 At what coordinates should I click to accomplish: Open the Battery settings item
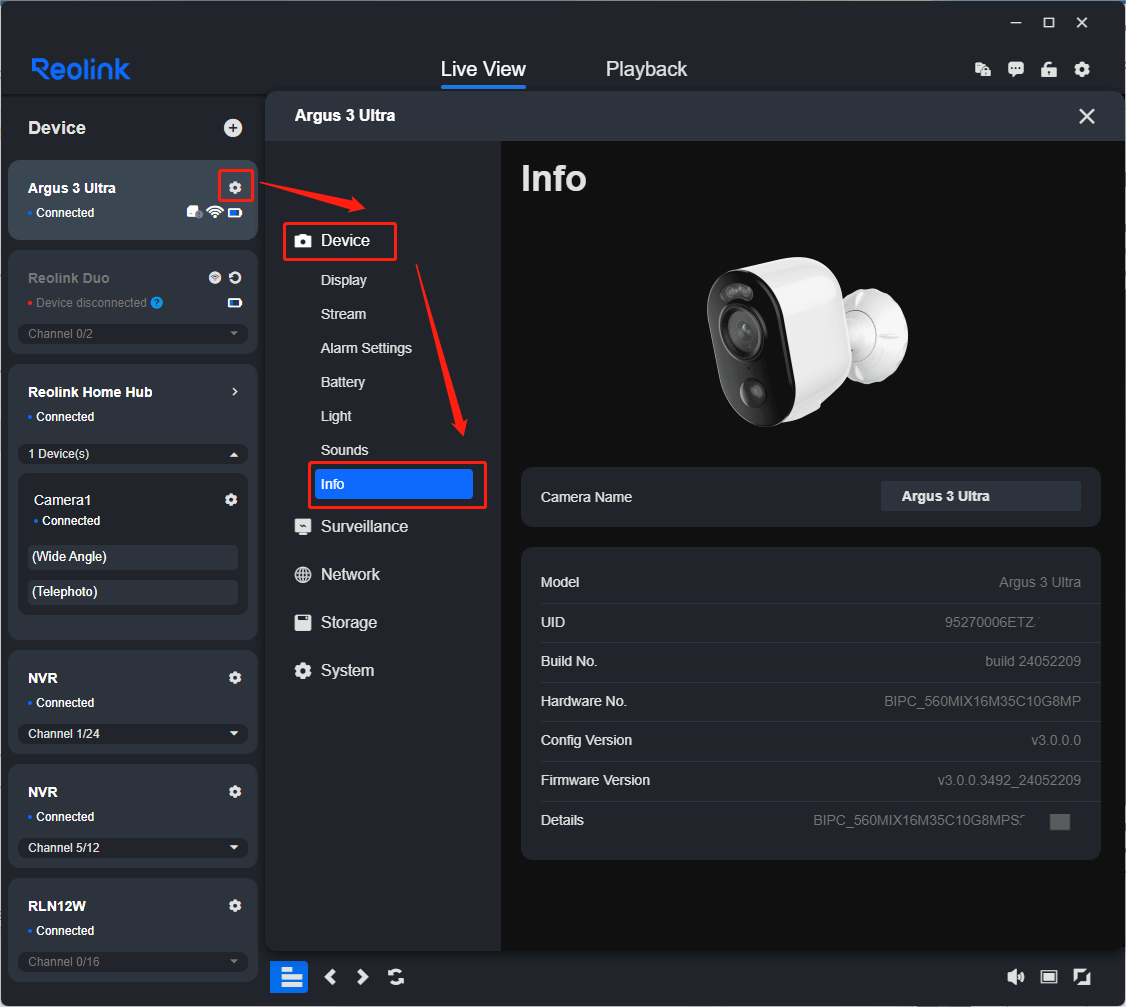click(x=343, y=382)
